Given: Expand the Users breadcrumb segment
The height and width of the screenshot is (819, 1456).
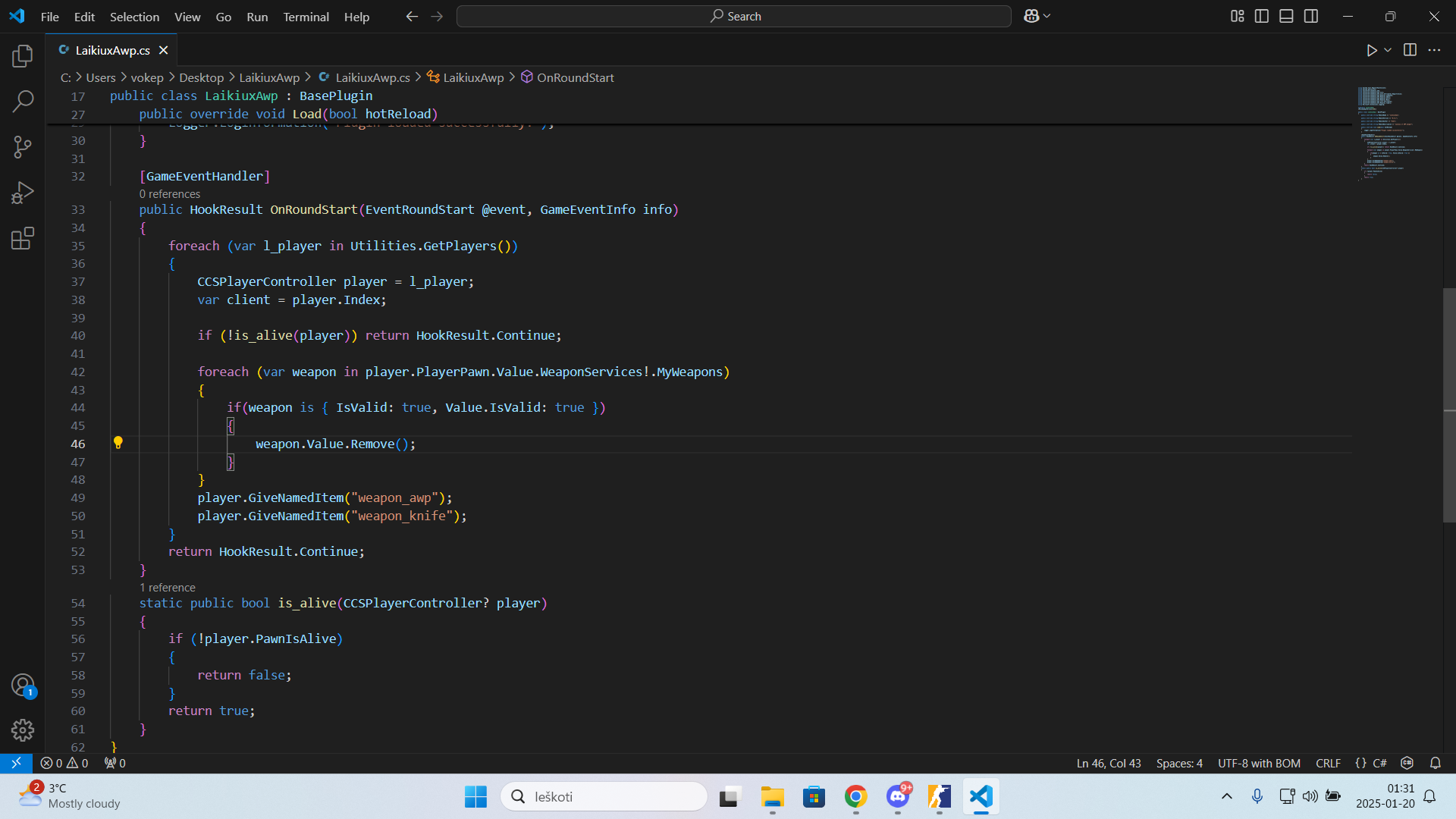Looking at the screenshot, I should (101, 77).
